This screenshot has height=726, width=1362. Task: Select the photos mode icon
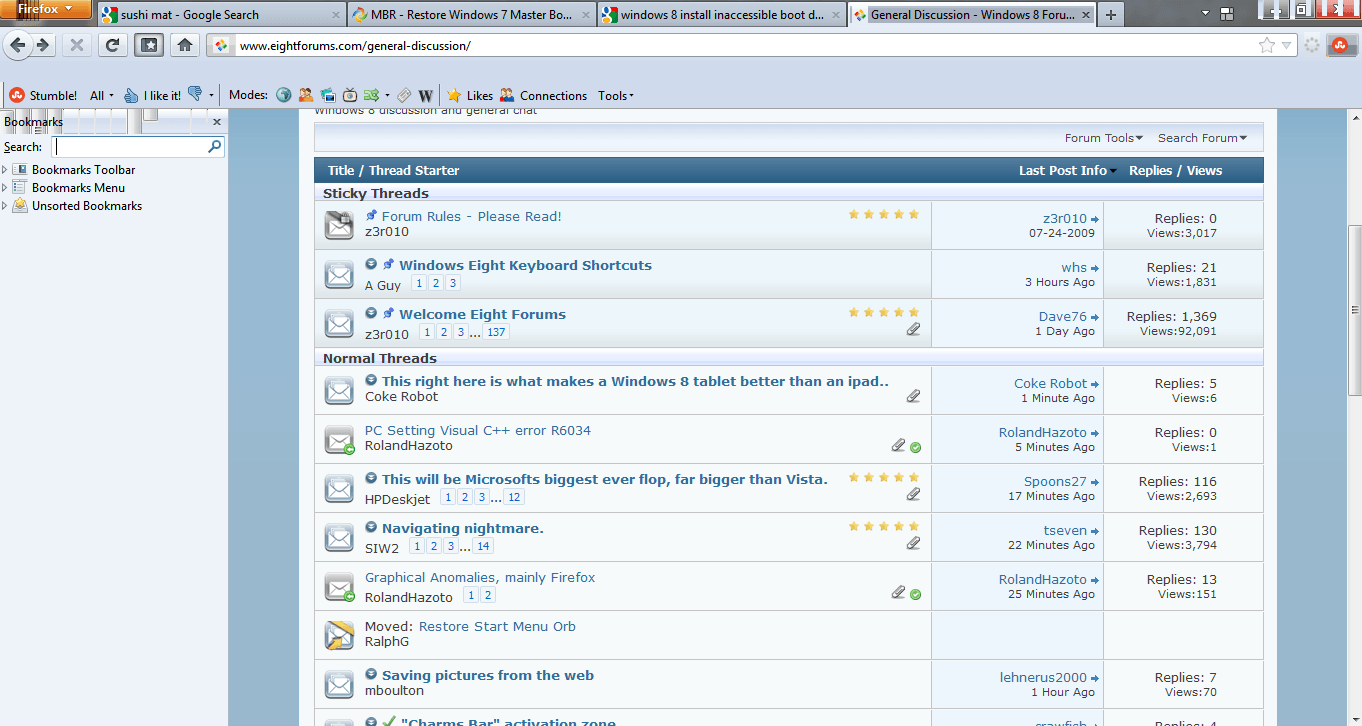[x=328, y=95]
